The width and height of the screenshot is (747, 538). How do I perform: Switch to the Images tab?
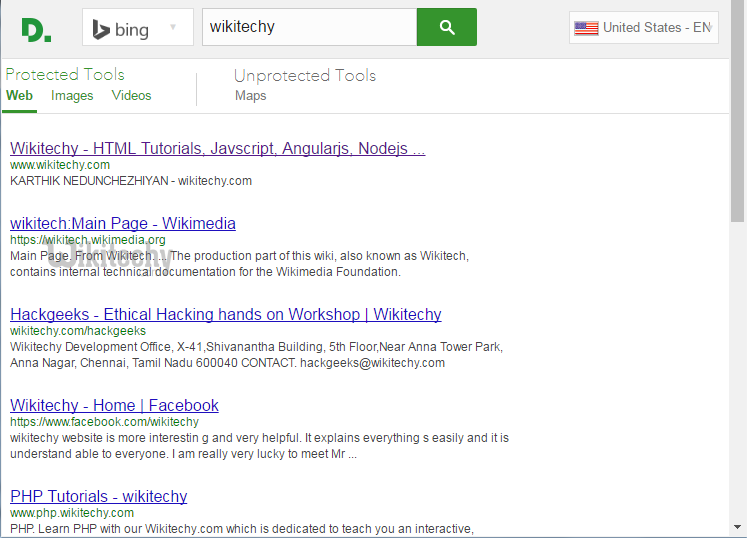[x=72, y=96]
